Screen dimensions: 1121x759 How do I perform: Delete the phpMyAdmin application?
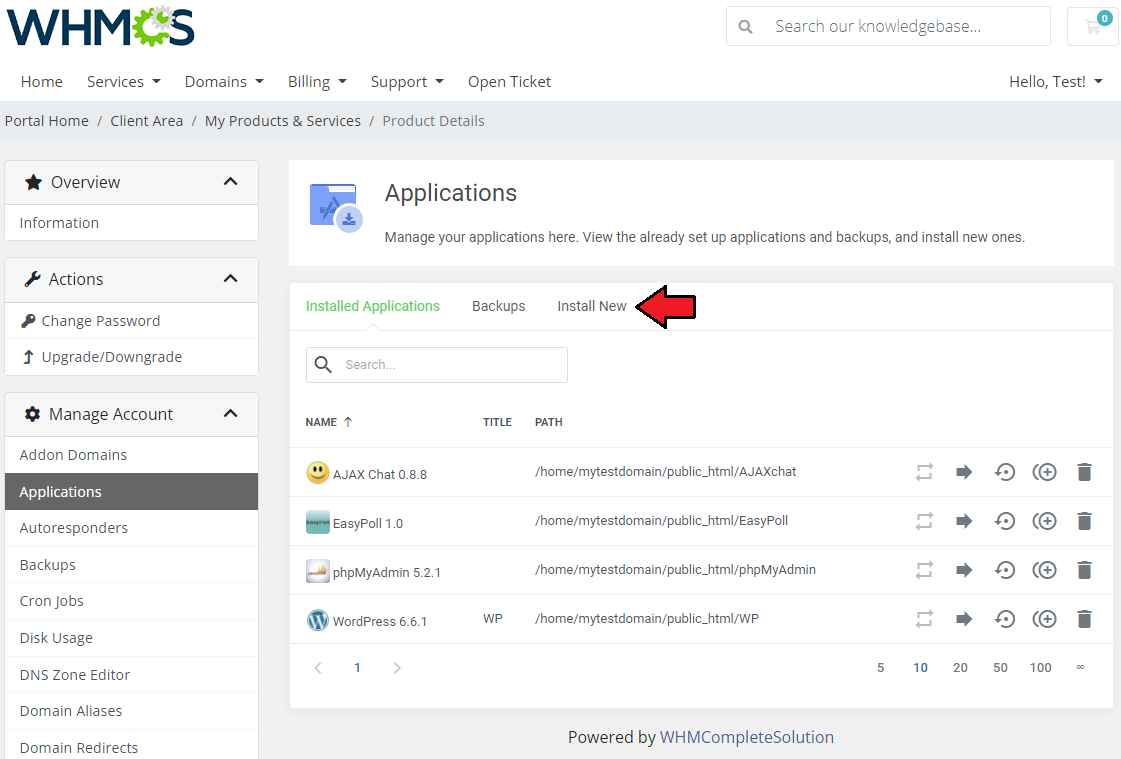[1085, 570]
